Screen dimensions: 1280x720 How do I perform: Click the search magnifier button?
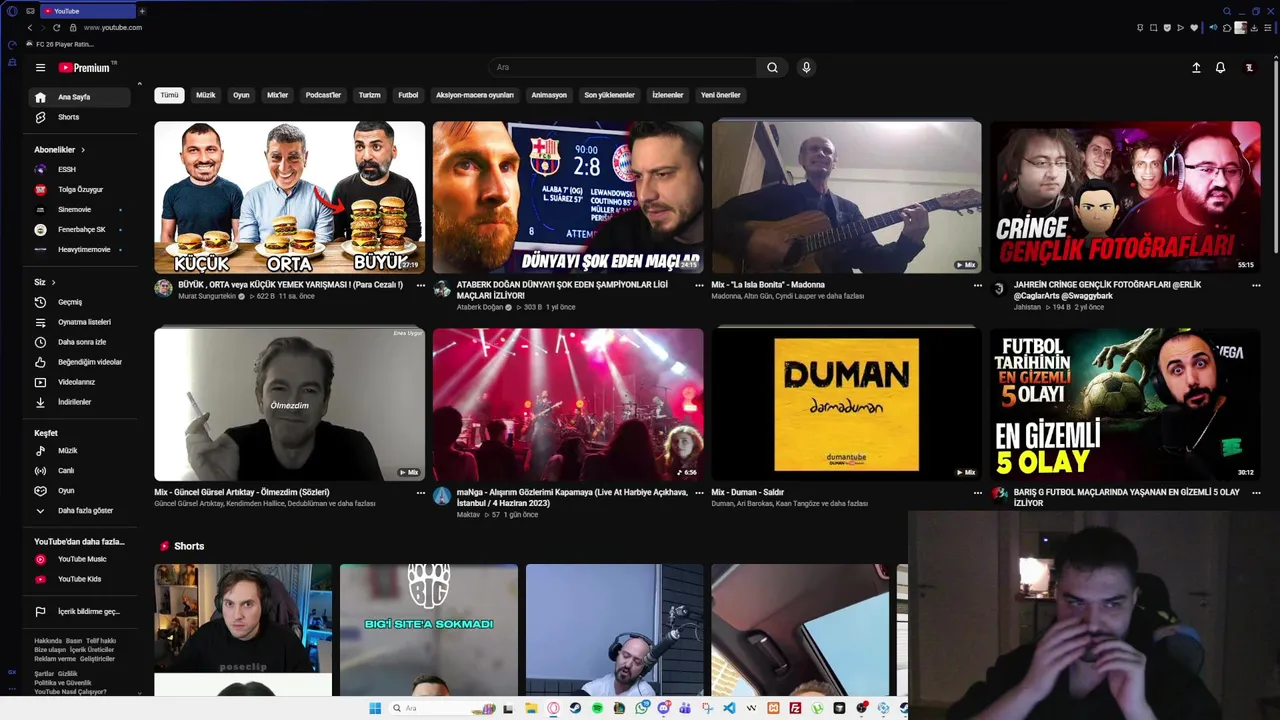[772, 68]
